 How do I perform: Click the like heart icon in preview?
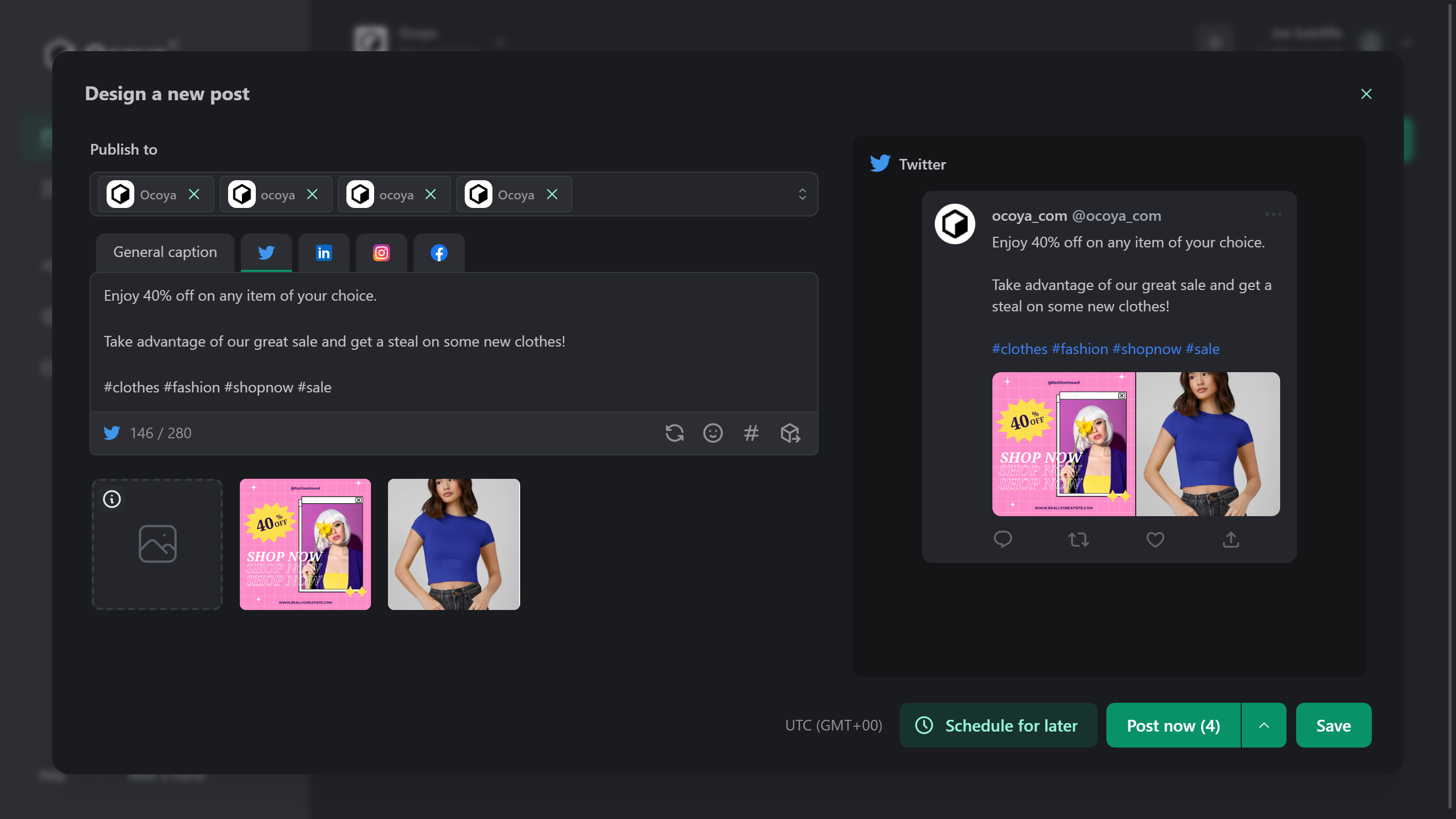tap(1155, 540)
